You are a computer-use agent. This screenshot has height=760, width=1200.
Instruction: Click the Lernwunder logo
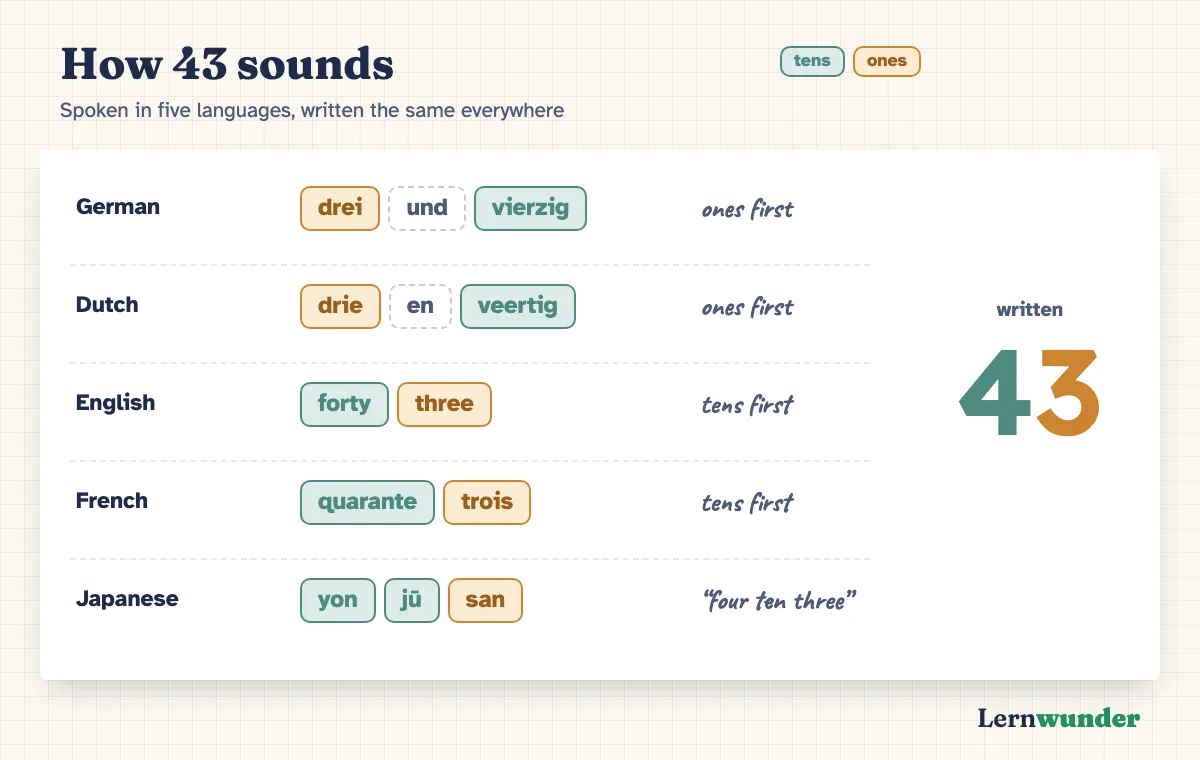[1058, 718]
